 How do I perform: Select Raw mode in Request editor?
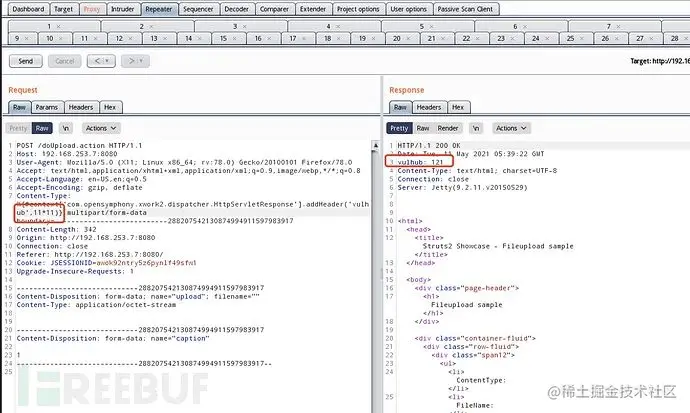coord(42,128)
